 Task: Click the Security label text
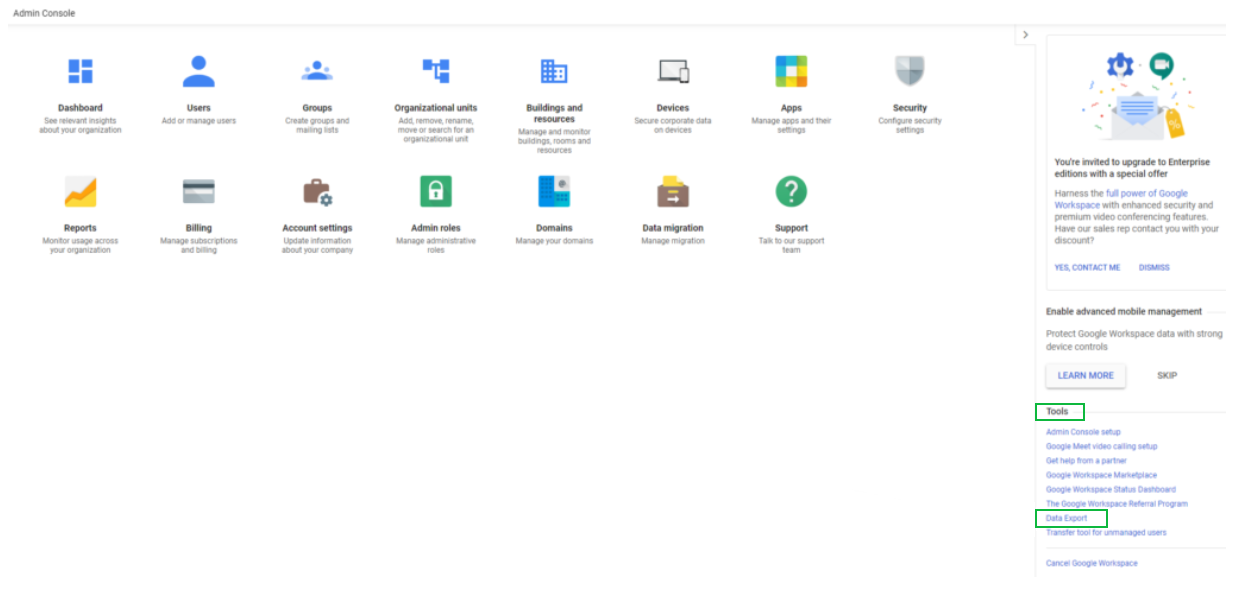coord(910,108)
